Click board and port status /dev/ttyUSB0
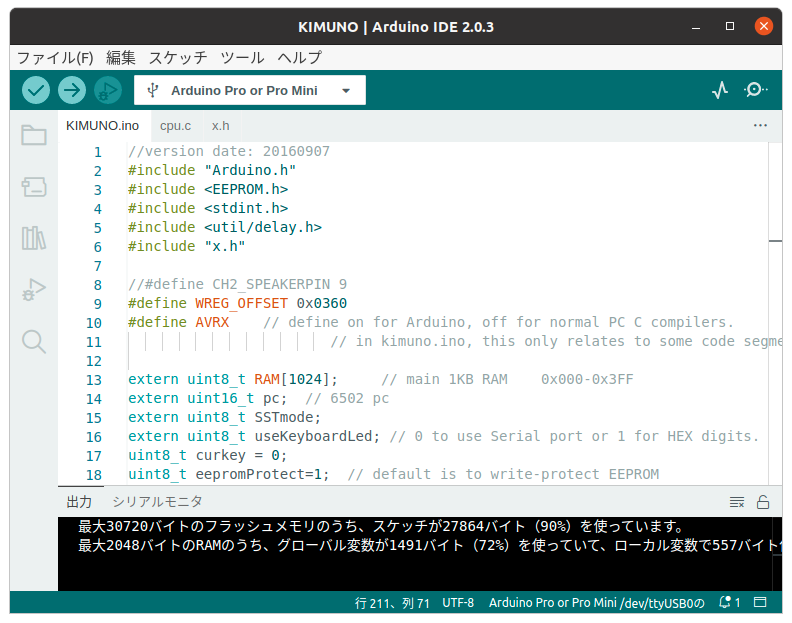Screen dimensions: 792x623 (x=597, y=603)
